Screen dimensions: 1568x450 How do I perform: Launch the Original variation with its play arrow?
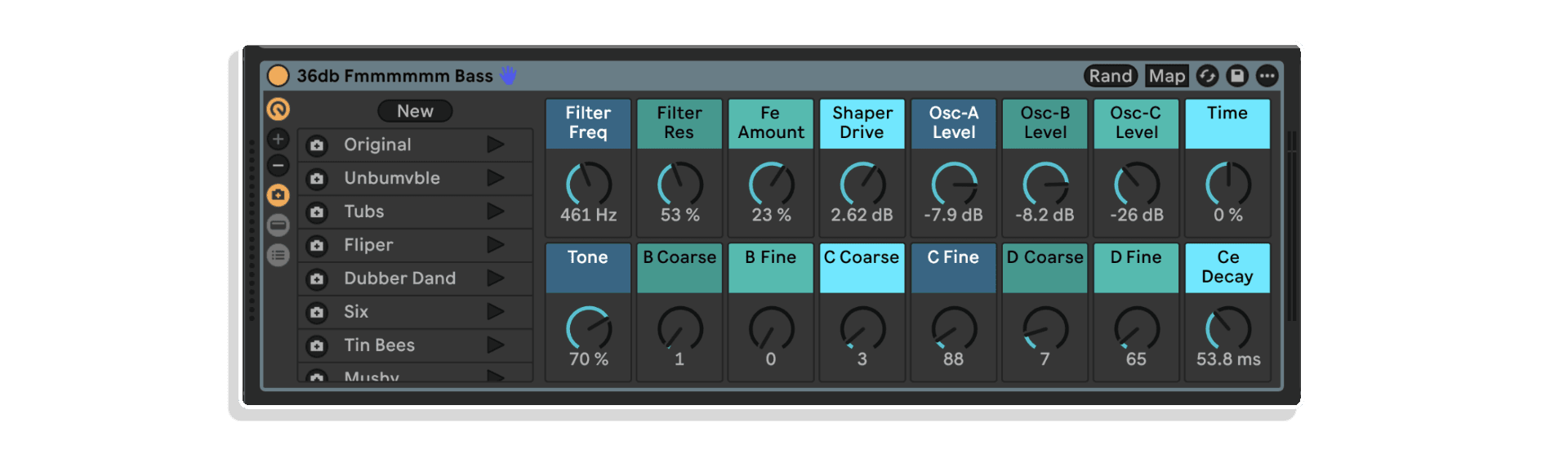click(x=496, y=145)
